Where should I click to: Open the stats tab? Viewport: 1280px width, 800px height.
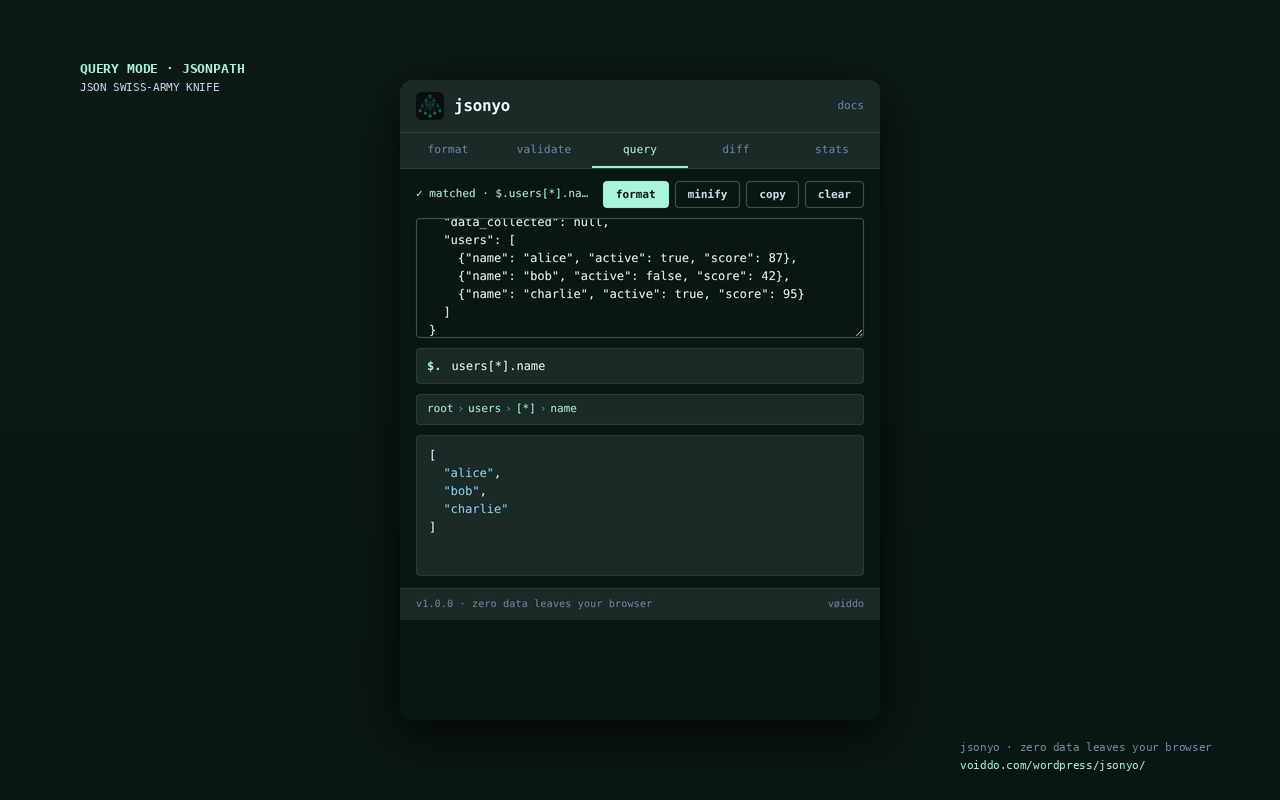pyautogui.click(x=832, y=150)
